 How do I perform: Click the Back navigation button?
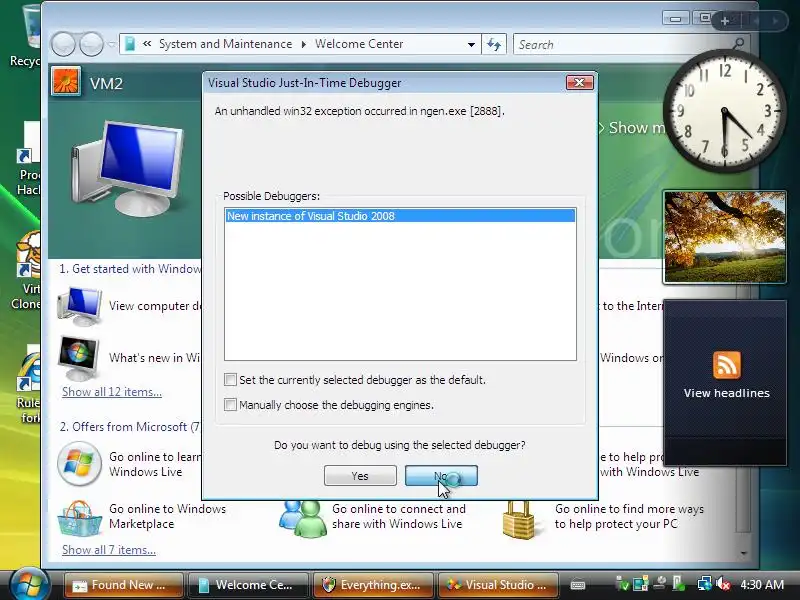coord(63,44)
